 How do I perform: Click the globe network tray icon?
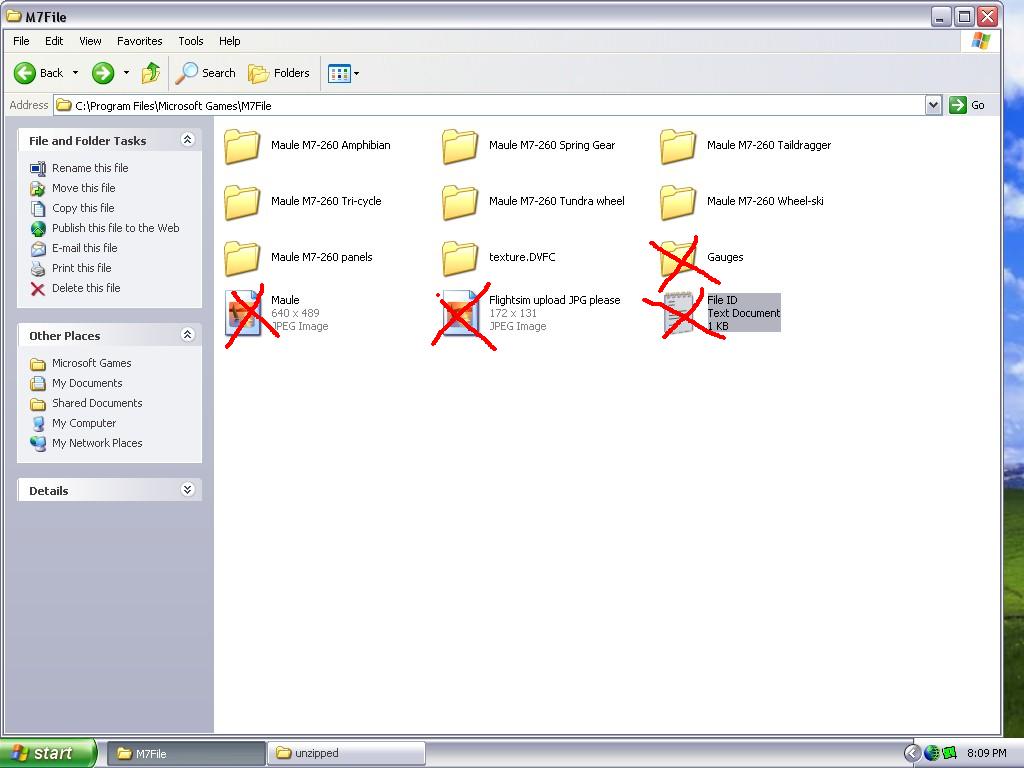[x=932, y=754]
